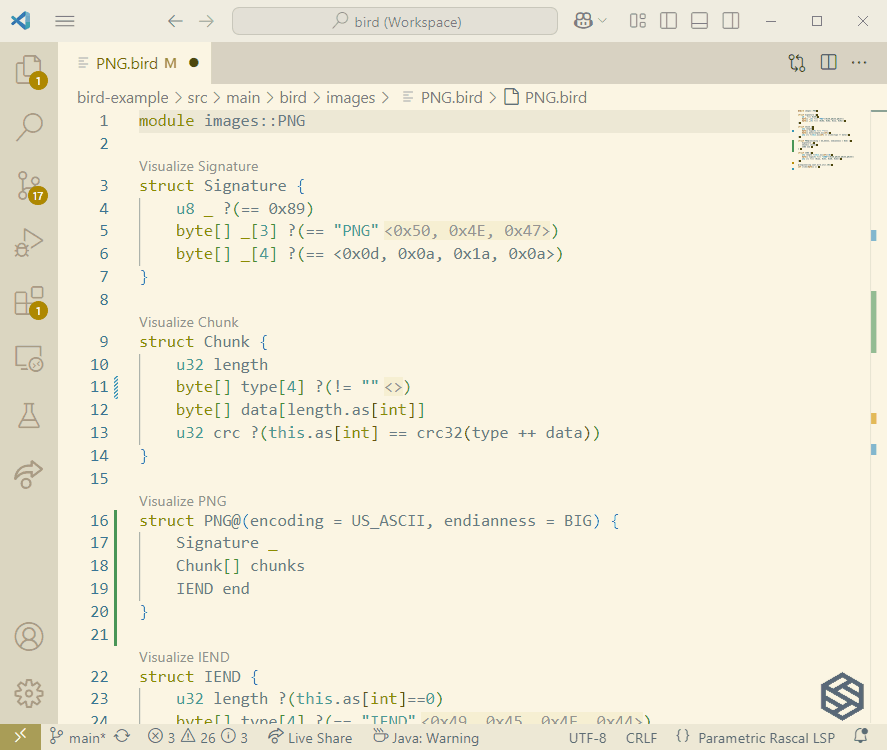Split the editor using the split icon

[828, 62]
